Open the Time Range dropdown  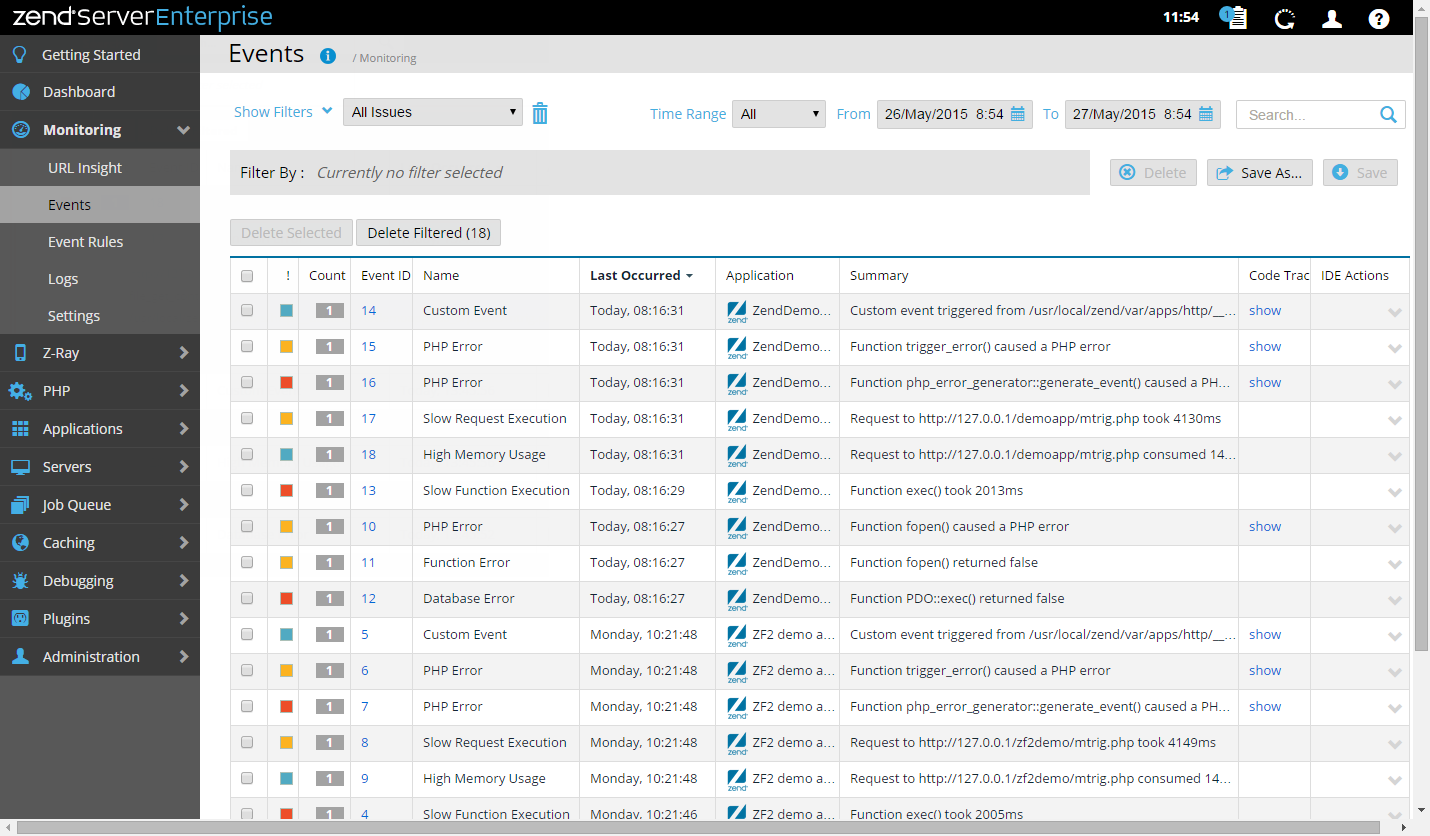pos(778,114)
